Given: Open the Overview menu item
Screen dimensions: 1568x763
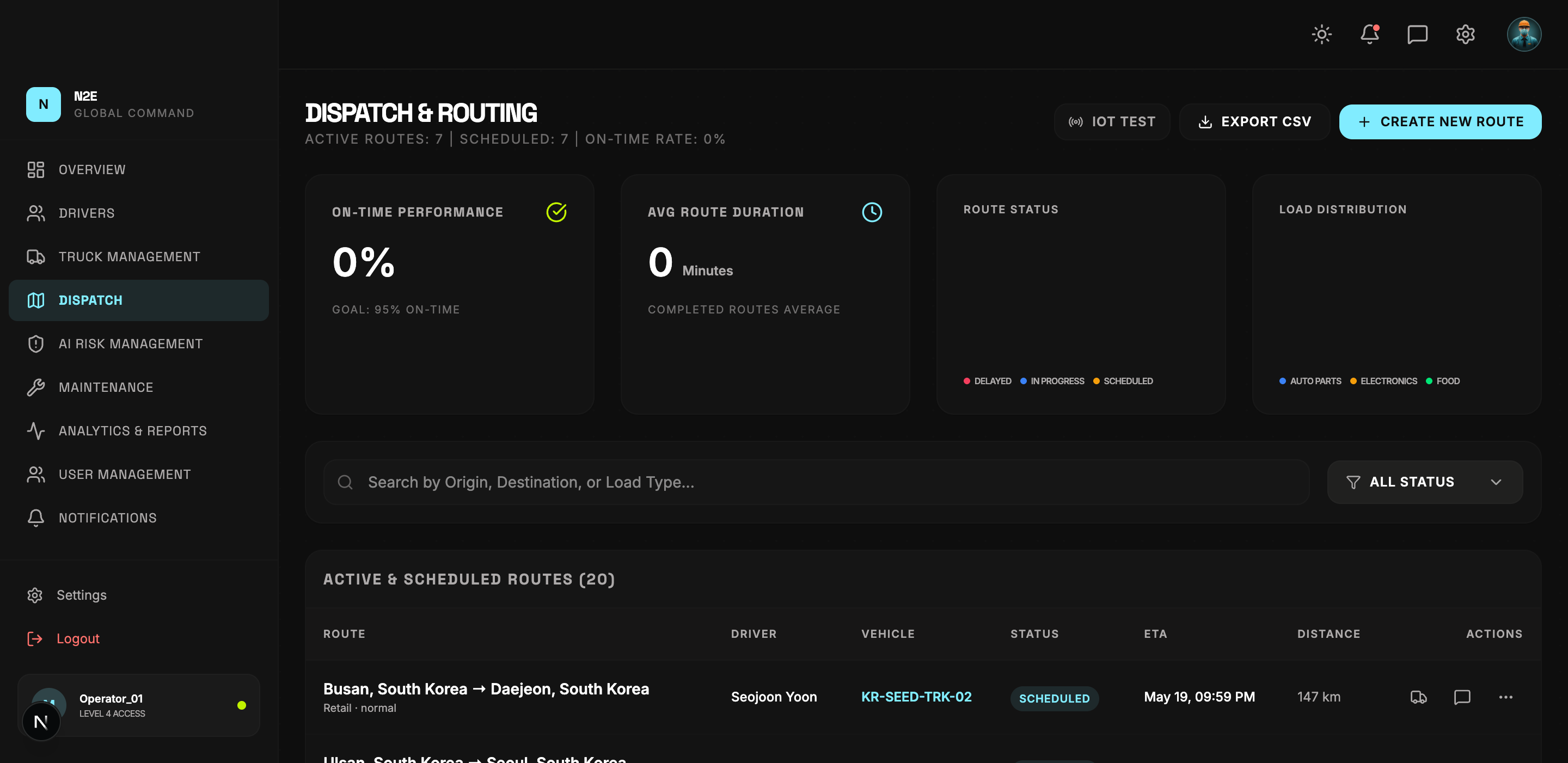Looking at the screenshot, I should point(139,170).
